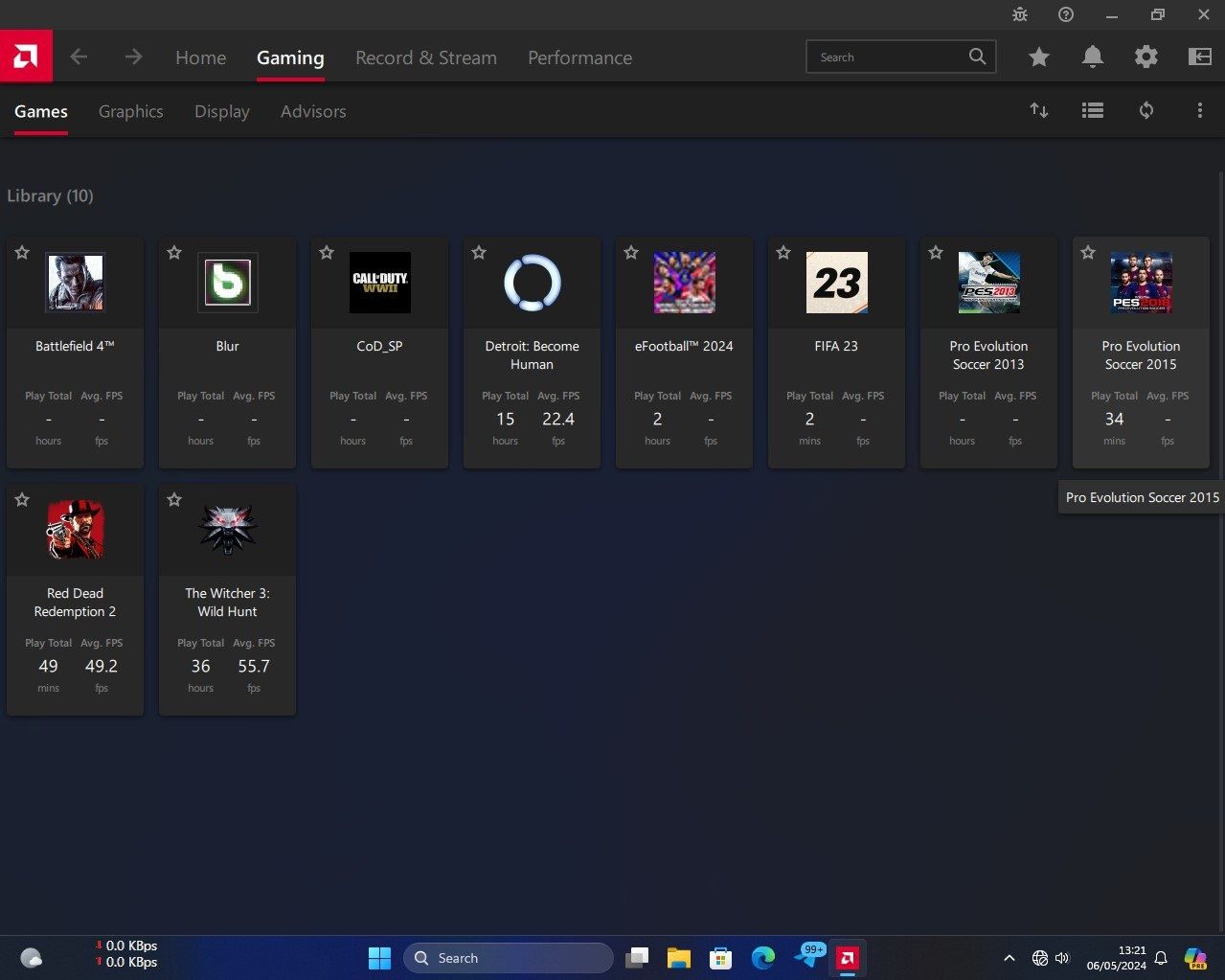This screenshot has height=980, width=1225.
Task: Click the 55.7 fps value for Witcher 3
Action: pyautogui.click(x=254, y=666)
